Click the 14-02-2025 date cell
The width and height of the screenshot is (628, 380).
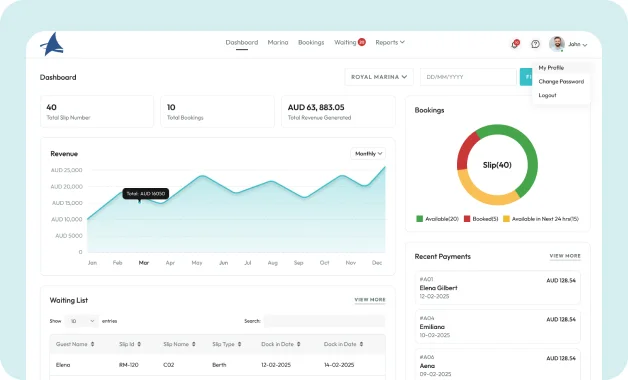pyautogui.click(x=339, y=365)
